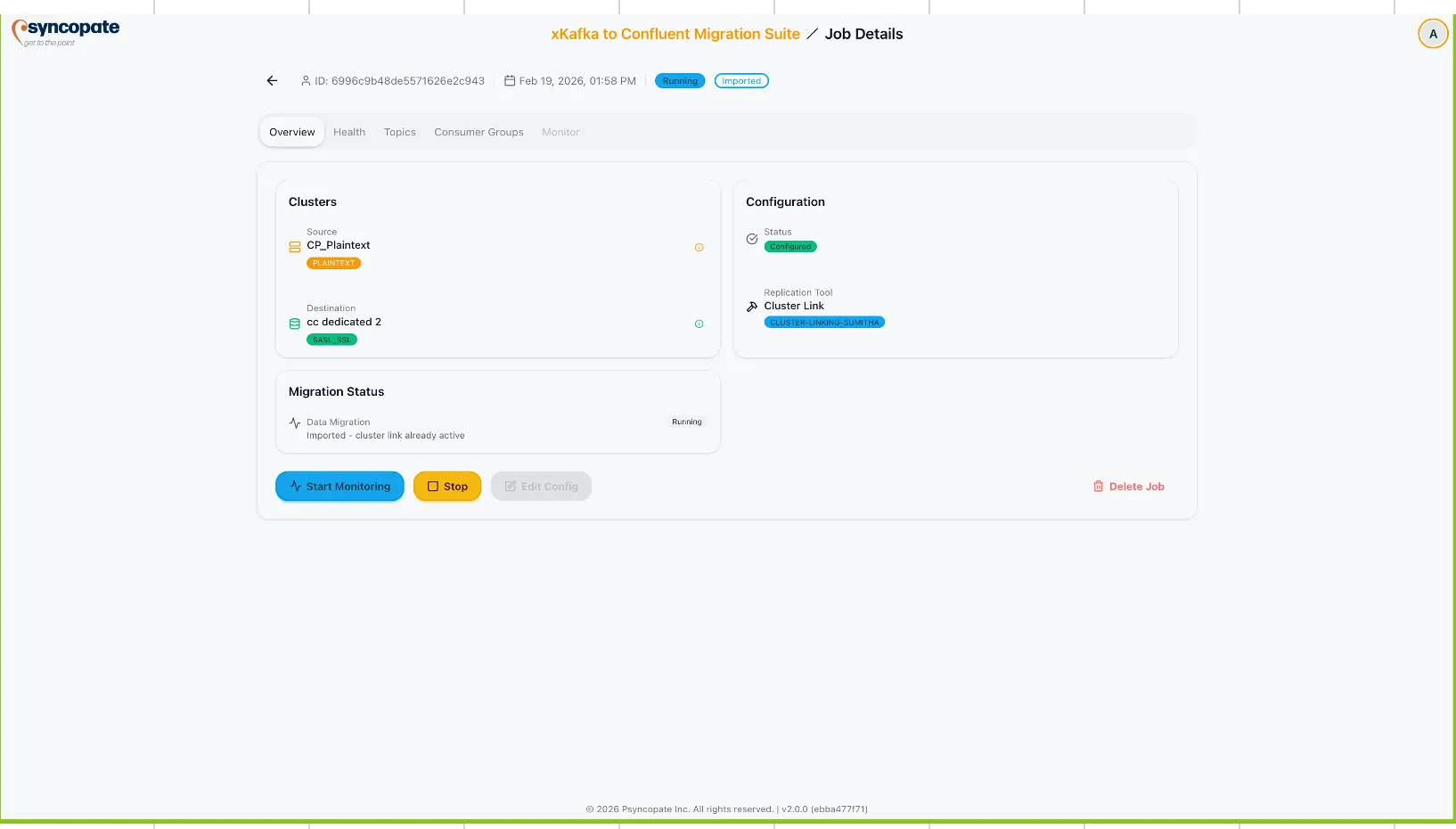This screenshot has width=1456, height=829.
Task: Click the CLUSTER-LINKING-SUMITHA badge
Action: point(824,323)
